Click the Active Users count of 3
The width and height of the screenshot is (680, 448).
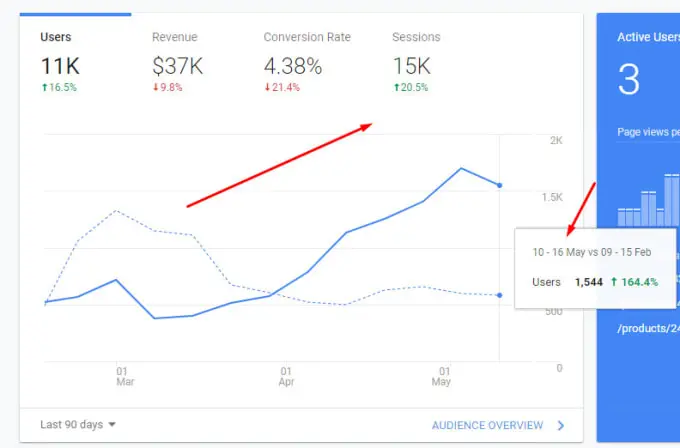pyautogui.click(x=628, y=79)
